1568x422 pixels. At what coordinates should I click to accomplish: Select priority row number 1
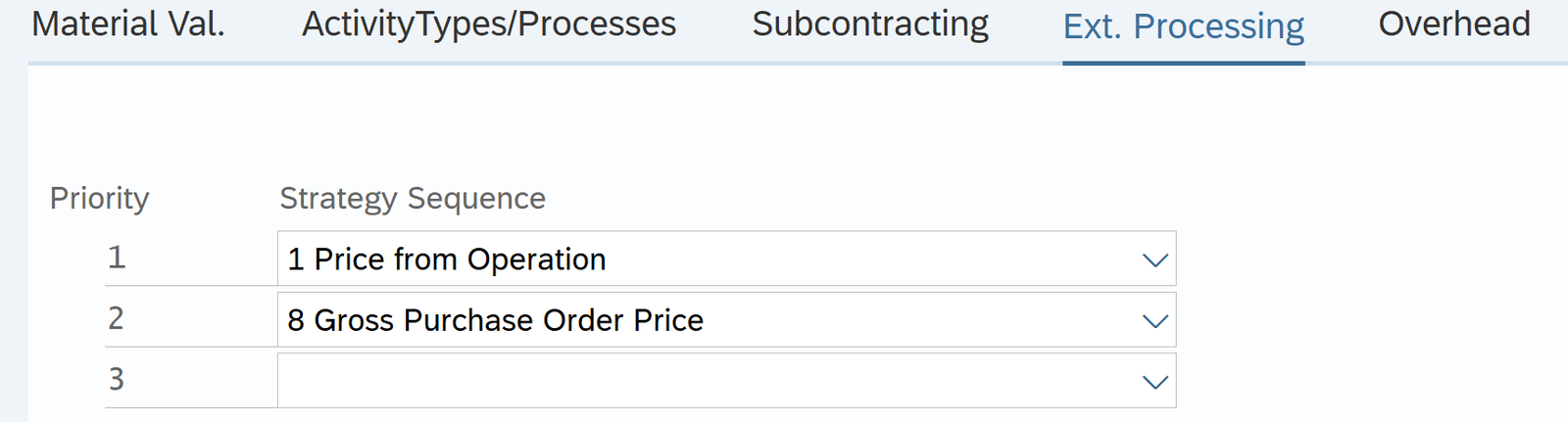click(117, 258)
